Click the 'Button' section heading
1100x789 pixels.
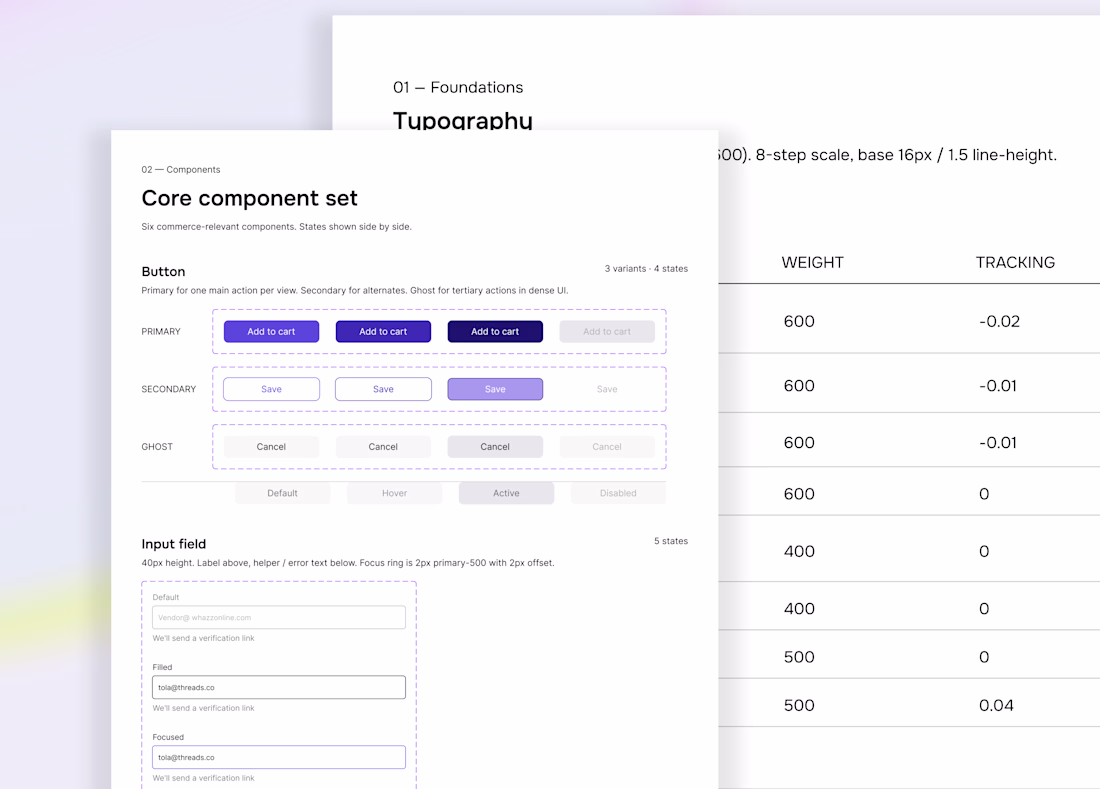163,271
